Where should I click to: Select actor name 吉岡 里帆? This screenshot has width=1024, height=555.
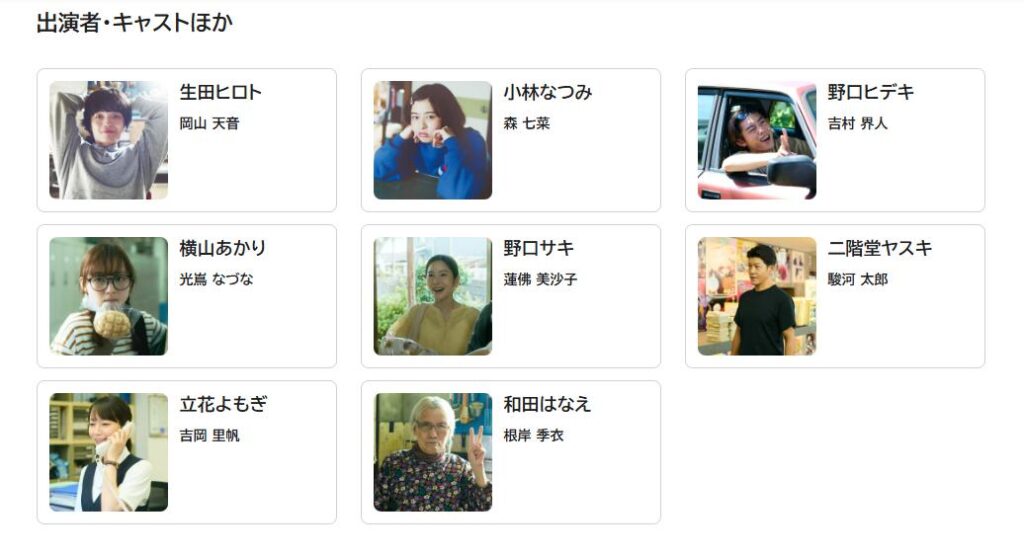coord(210,436)
